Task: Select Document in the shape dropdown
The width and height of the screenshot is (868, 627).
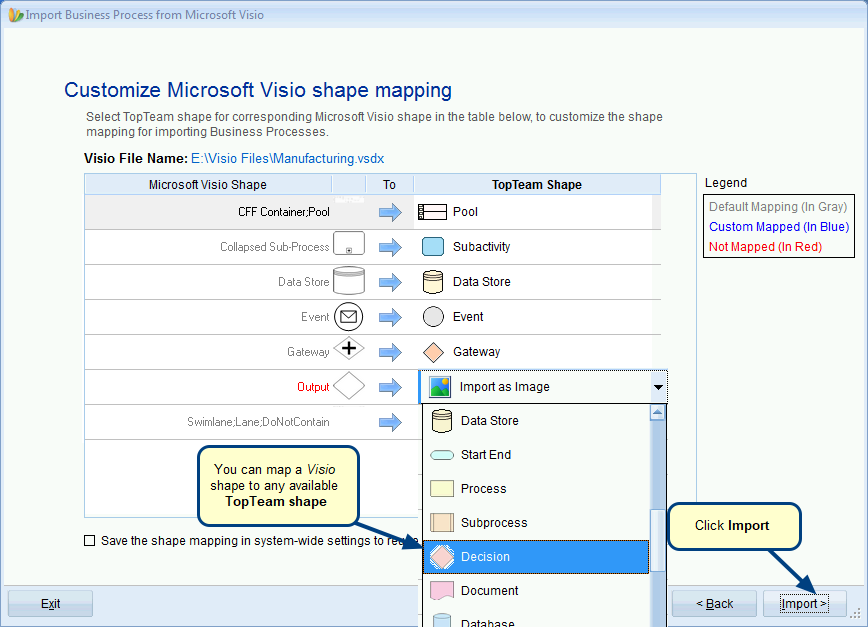Action: pyautogui.click(x=536, y=590)
